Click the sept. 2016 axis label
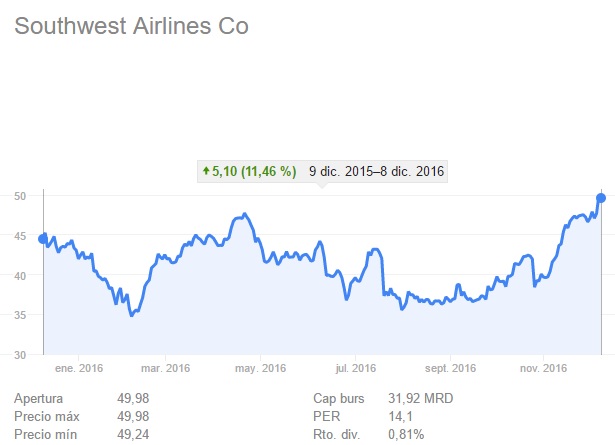 [449, 368]
